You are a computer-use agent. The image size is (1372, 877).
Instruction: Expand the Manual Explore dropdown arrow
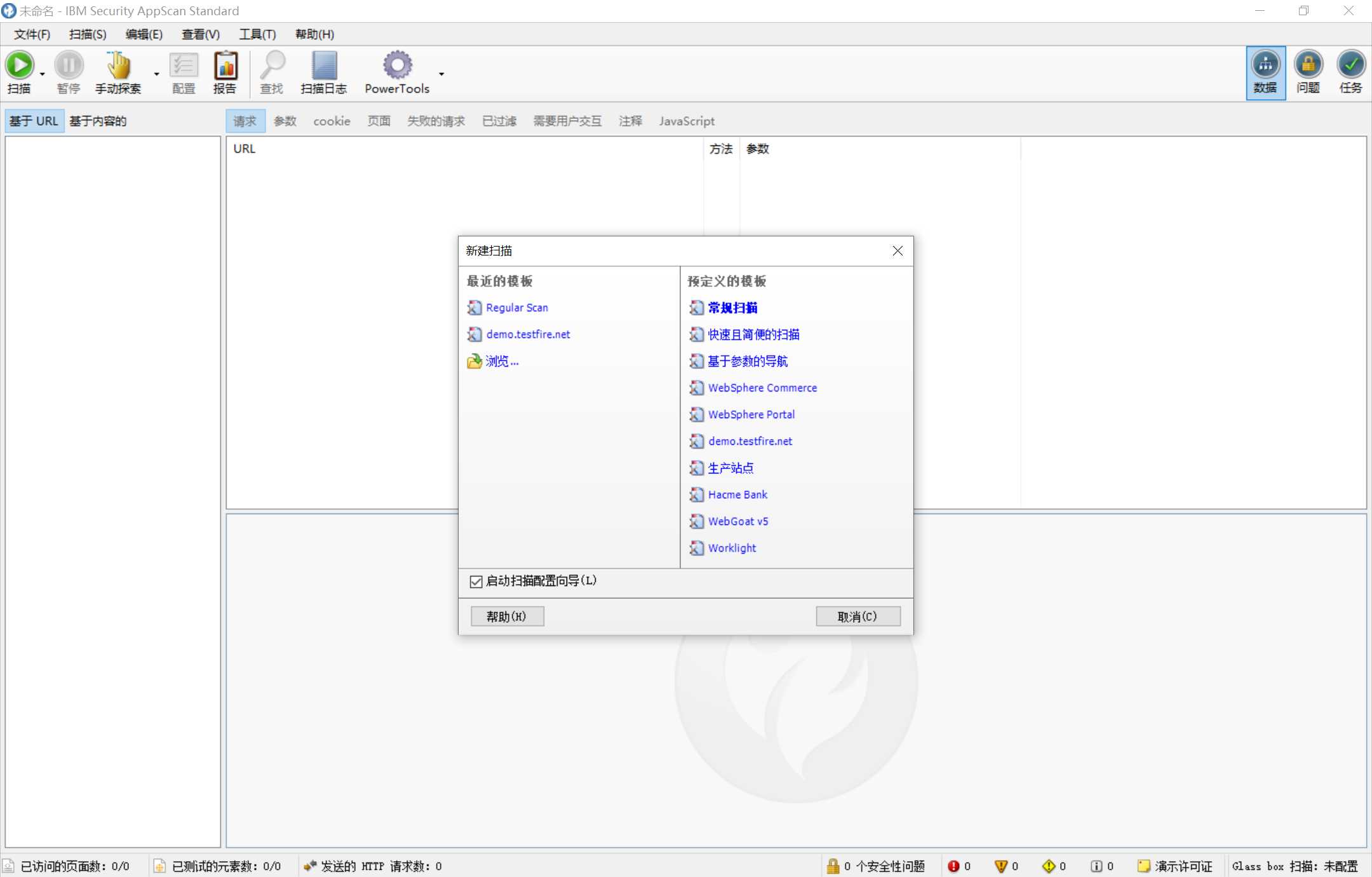click(x=157, y=74)
